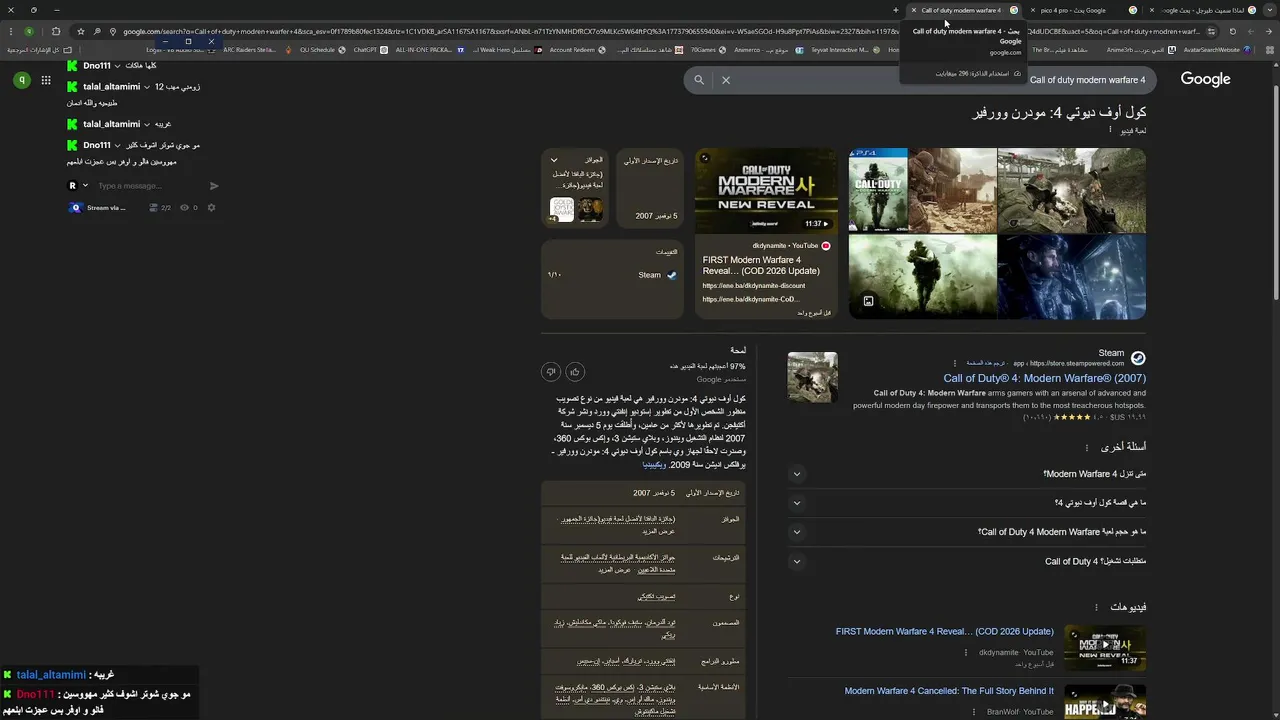This screenshot has height=720, width=1280.
Task: Open the PS4 Call of Duty cover image
Action: point(878,190)
